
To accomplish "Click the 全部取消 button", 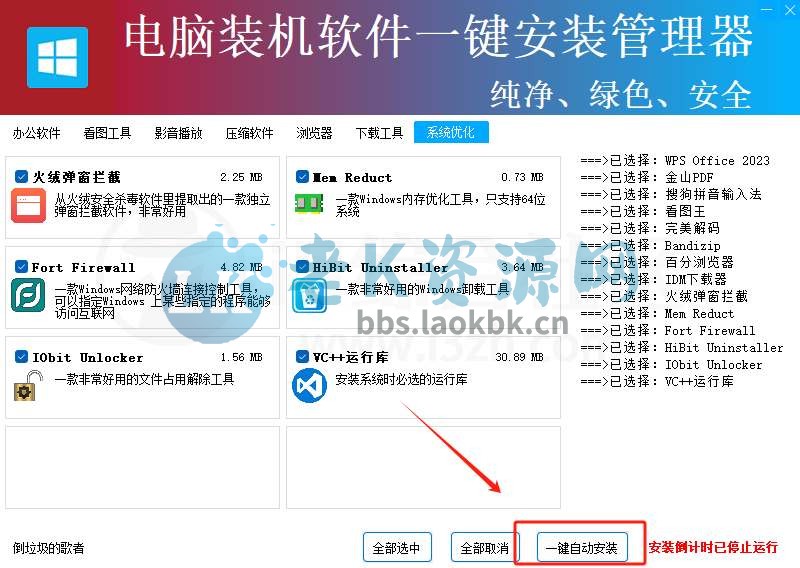I will click(x=485, y=548).
